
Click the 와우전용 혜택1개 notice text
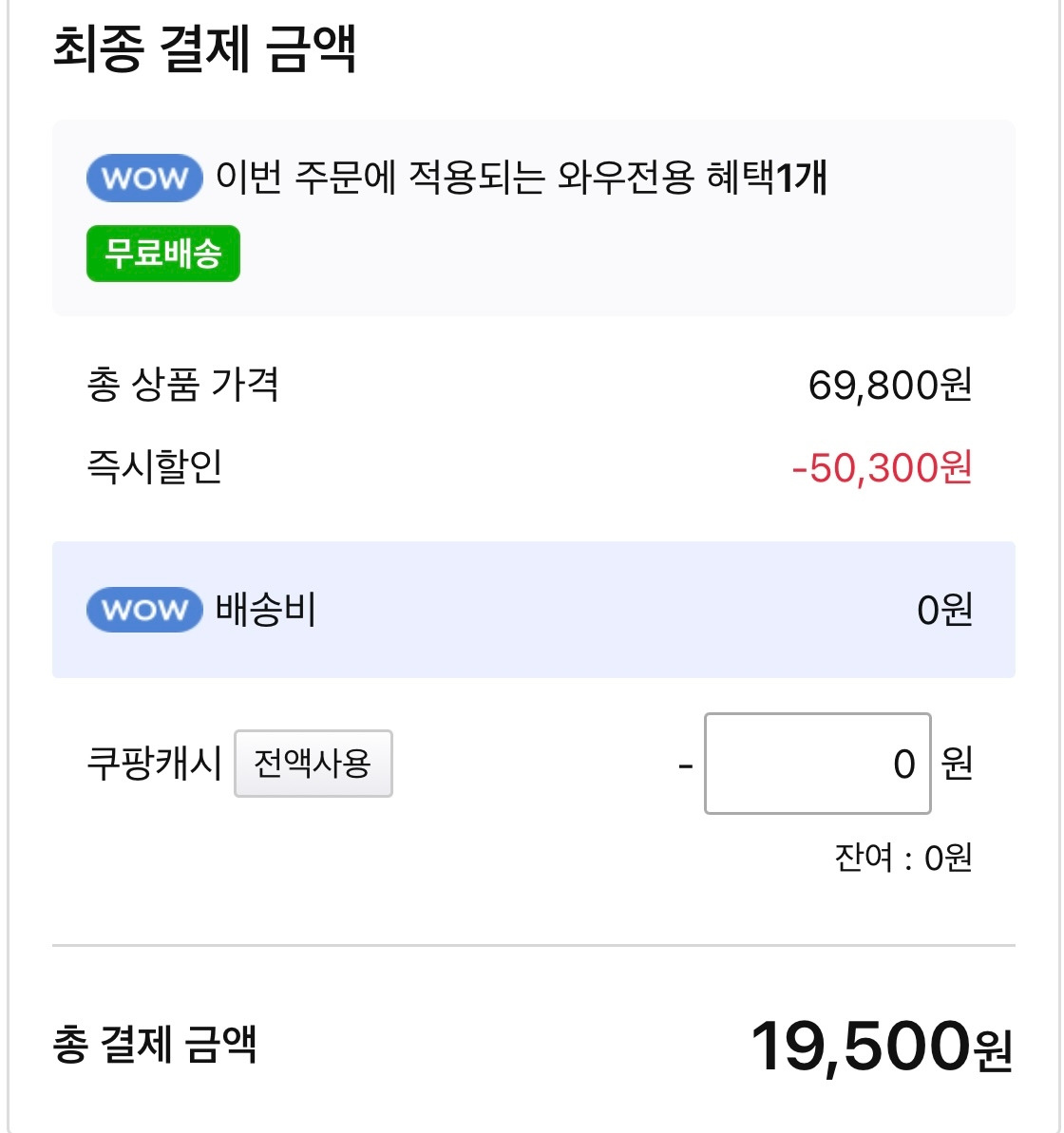pyautogui.click(x=521, y=178)
